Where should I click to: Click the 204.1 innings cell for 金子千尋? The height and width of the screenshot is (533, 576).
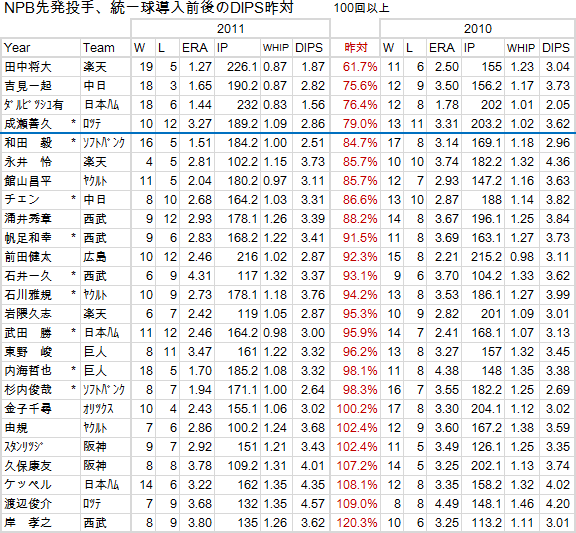[x=483, y=409]
